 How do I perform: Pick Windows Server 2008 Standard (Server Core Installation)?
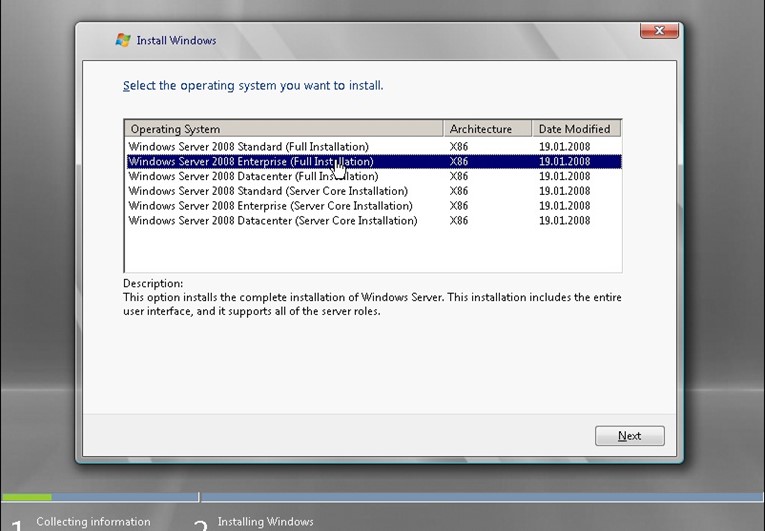click(267, 191)
